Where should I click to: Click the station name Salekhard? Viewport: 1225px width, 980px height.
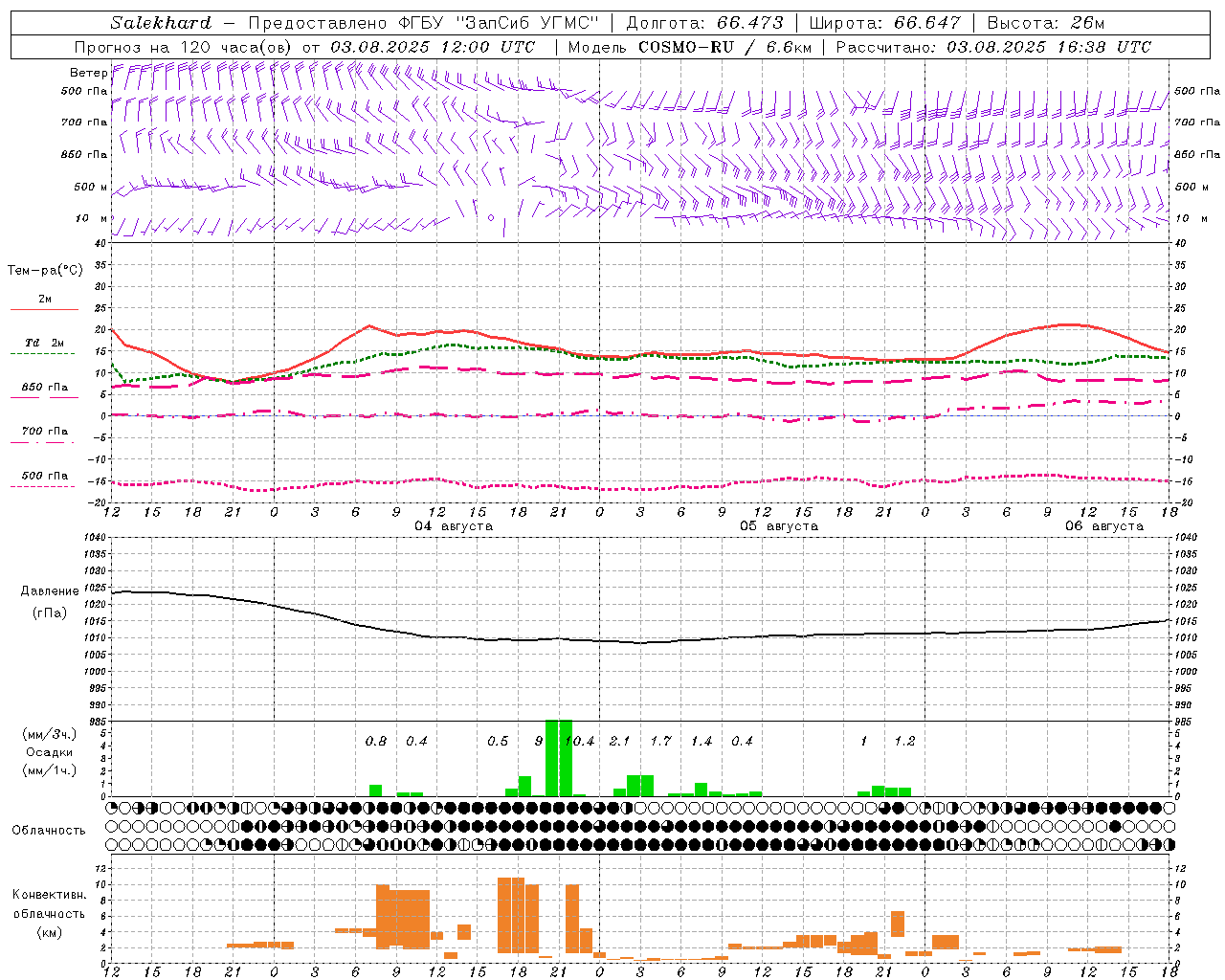[160, 23]
